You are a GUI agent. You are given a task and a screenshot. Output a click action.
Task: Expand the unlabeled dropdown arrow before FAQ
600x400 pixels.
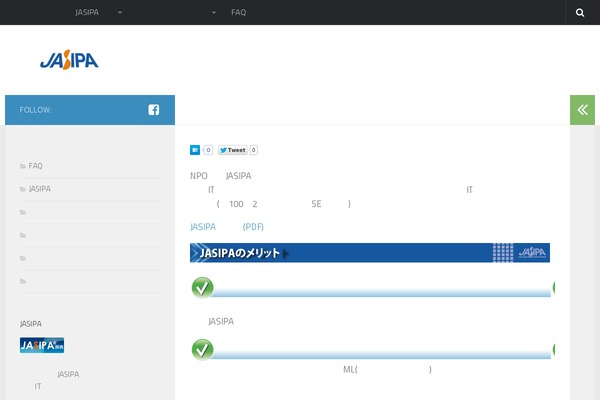point(214,13)
